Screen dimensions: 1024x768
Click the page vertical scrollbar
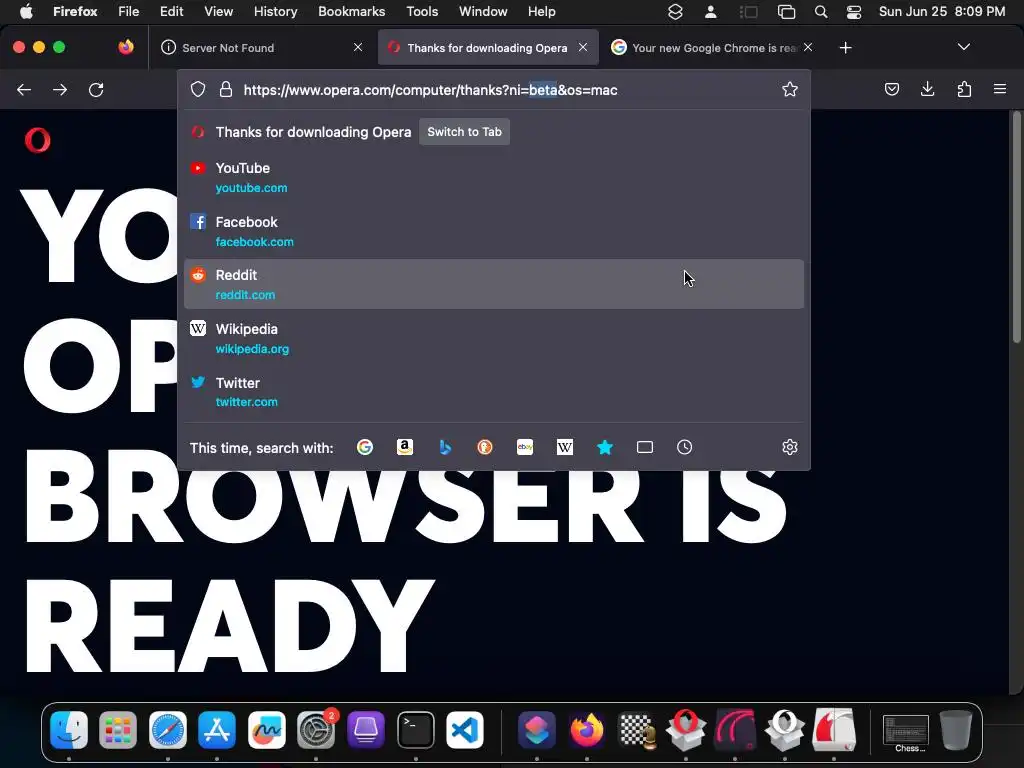(x=1016, y=227)
